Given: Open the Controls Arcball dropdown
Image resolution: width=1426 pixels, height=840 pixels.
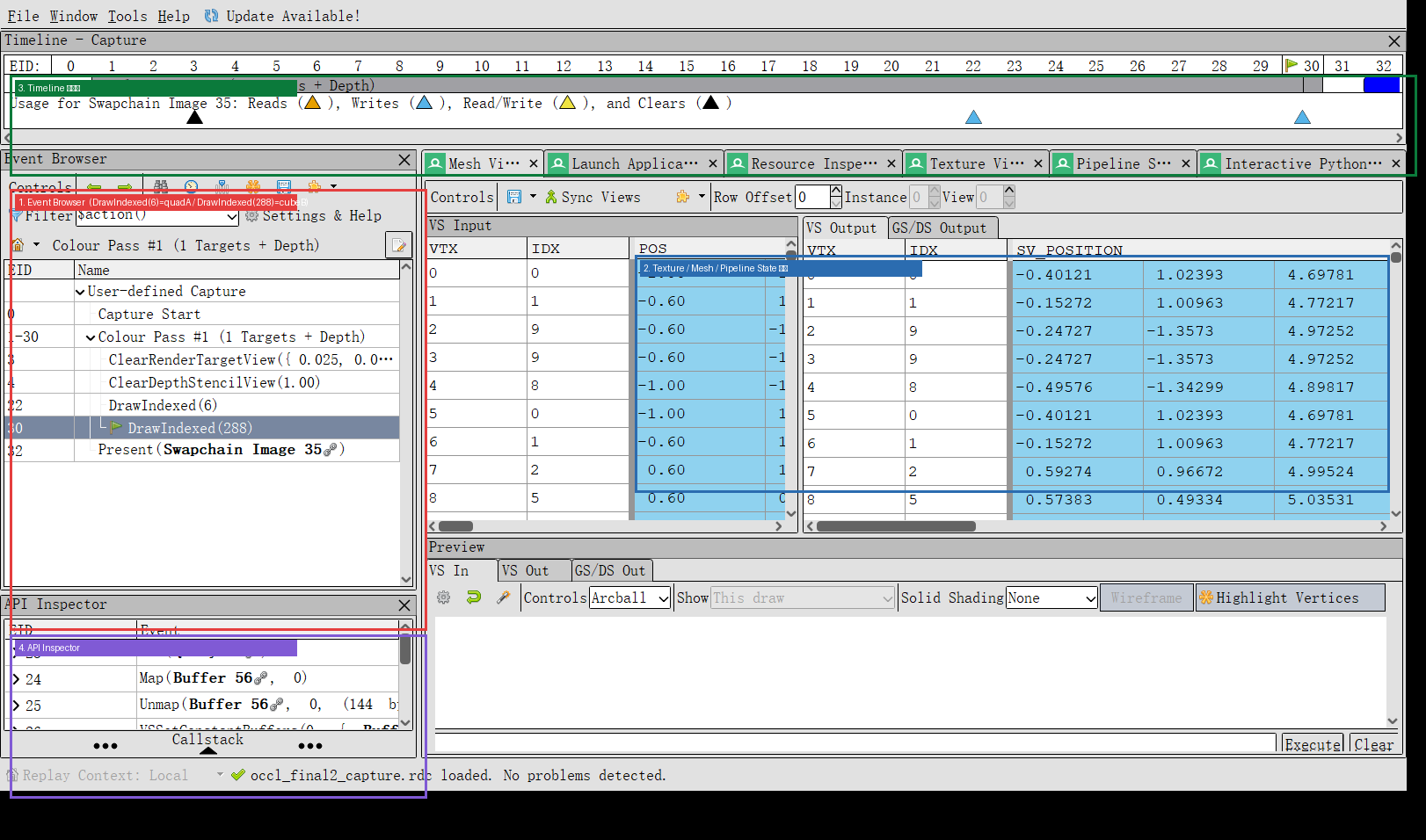Looking at the screenshot, I should [629, 597].
